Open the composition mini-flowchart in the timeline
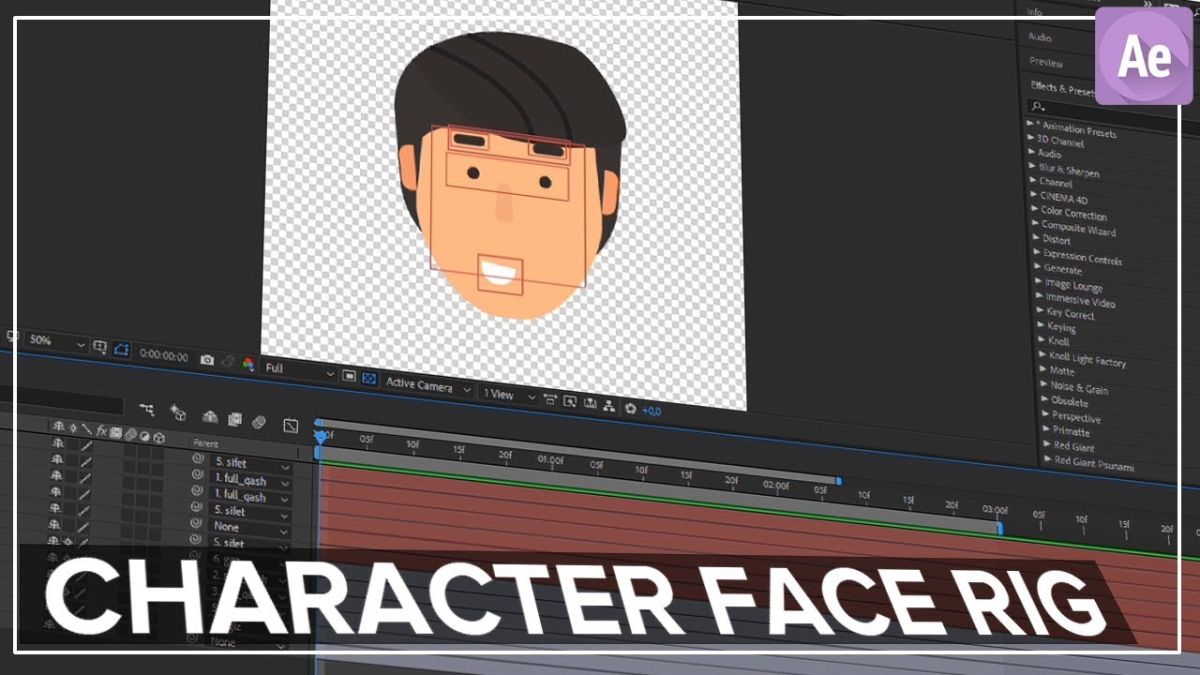The image size is (1200, 675). click(x=147, y=409)
